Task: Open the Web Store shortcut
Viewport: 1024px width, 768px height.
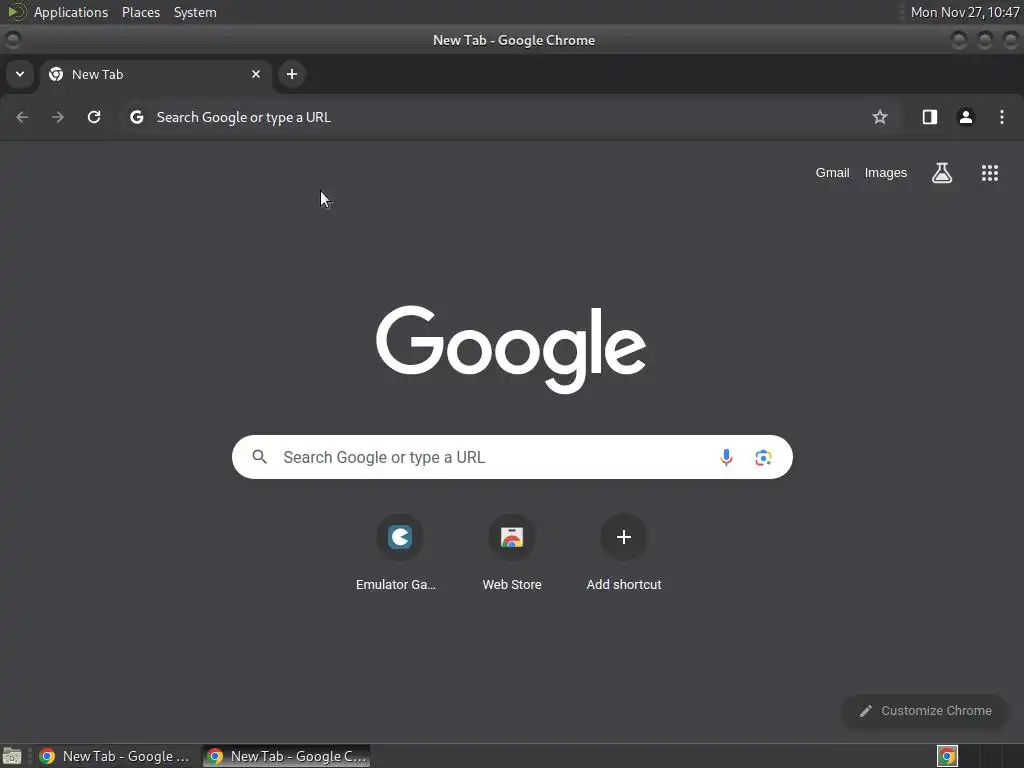Action: click(512, 552)
